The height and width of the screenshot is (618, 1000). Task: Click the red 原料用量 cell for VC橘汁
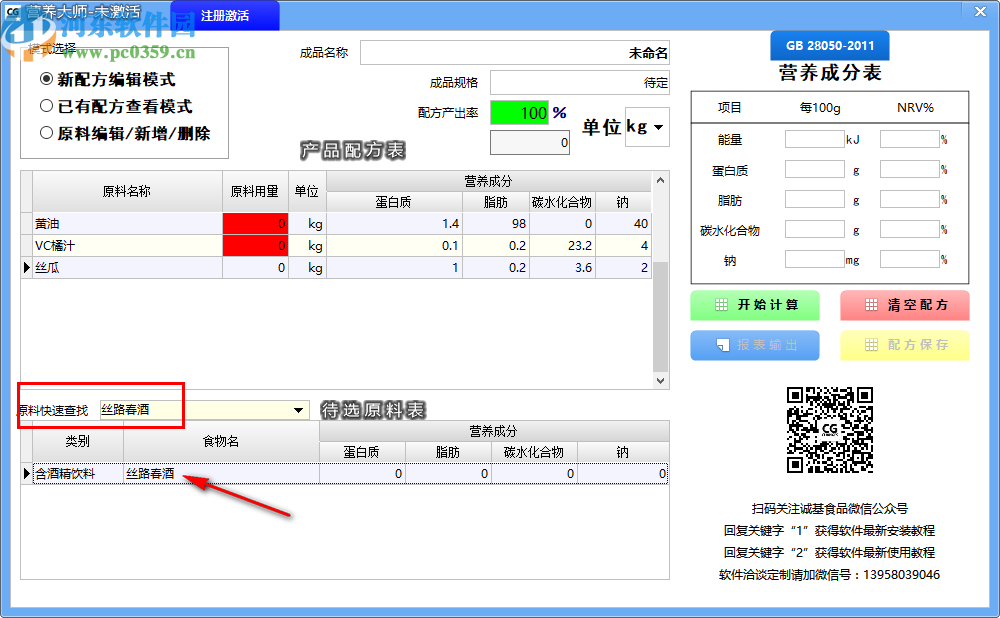pyautogui.click(x=255, y=246)
